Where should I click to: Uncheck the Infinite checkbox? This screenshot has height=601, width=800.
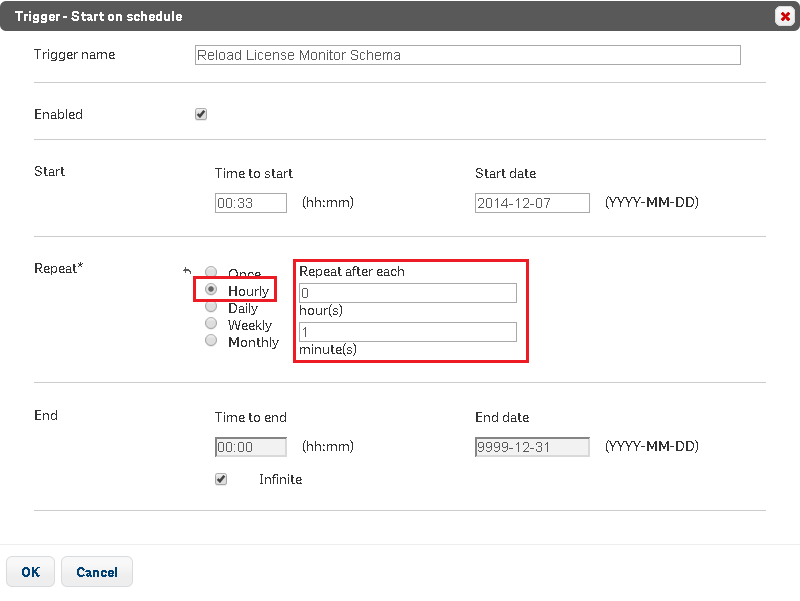click(x=221, y=479)
